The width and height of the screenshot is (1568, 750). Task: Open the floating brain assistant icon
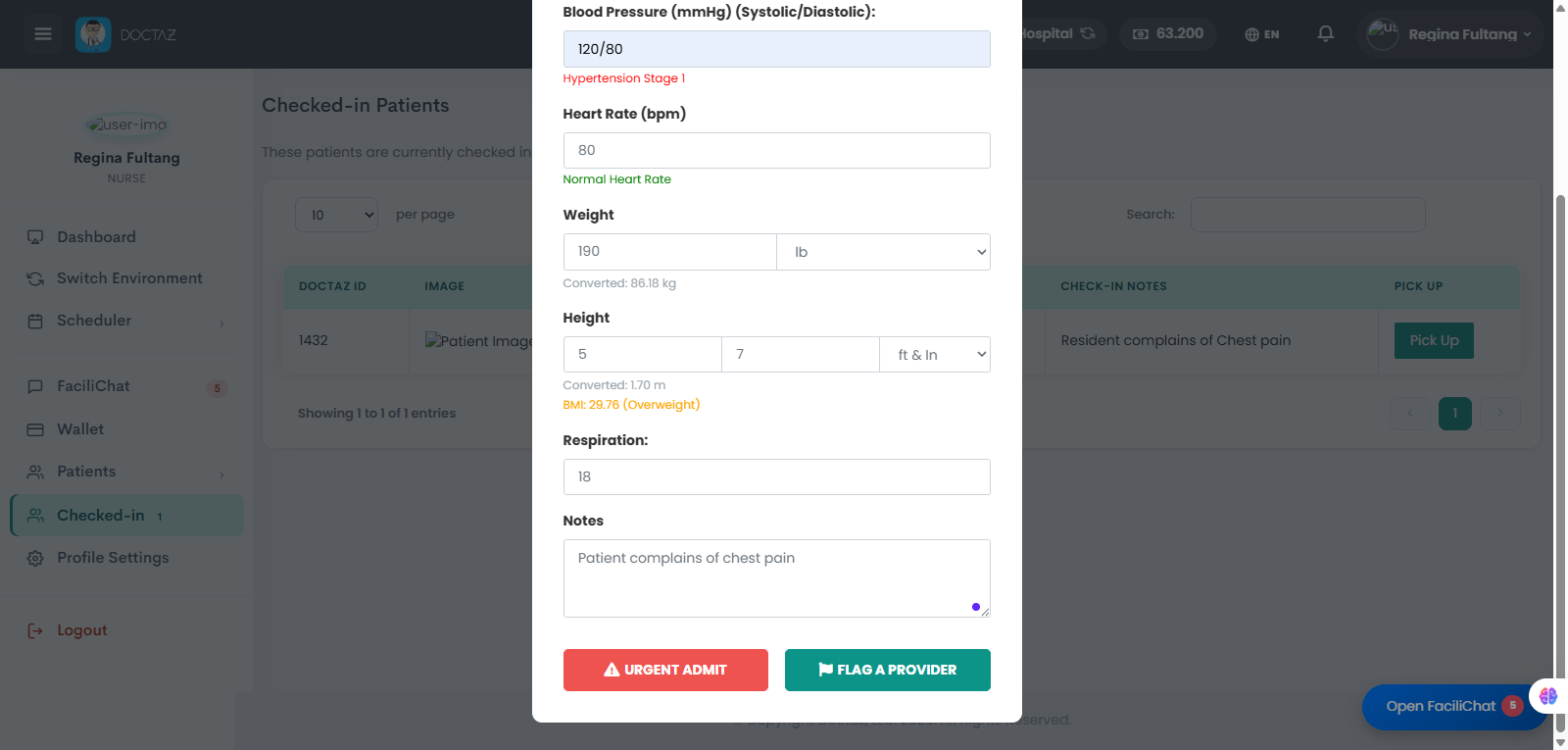click(1548, 696)
